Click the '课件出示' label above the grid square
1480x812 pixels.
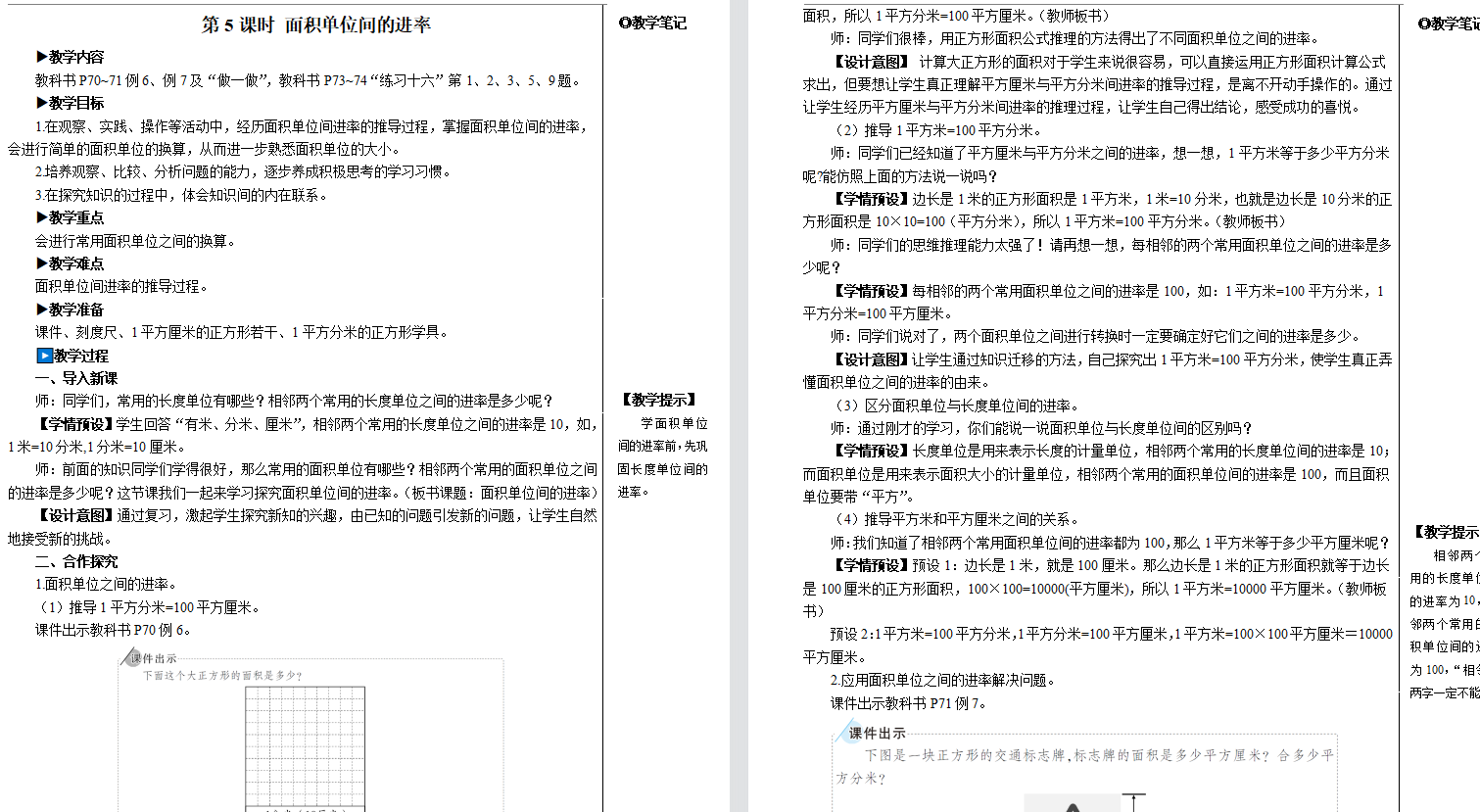coord(154,658)
